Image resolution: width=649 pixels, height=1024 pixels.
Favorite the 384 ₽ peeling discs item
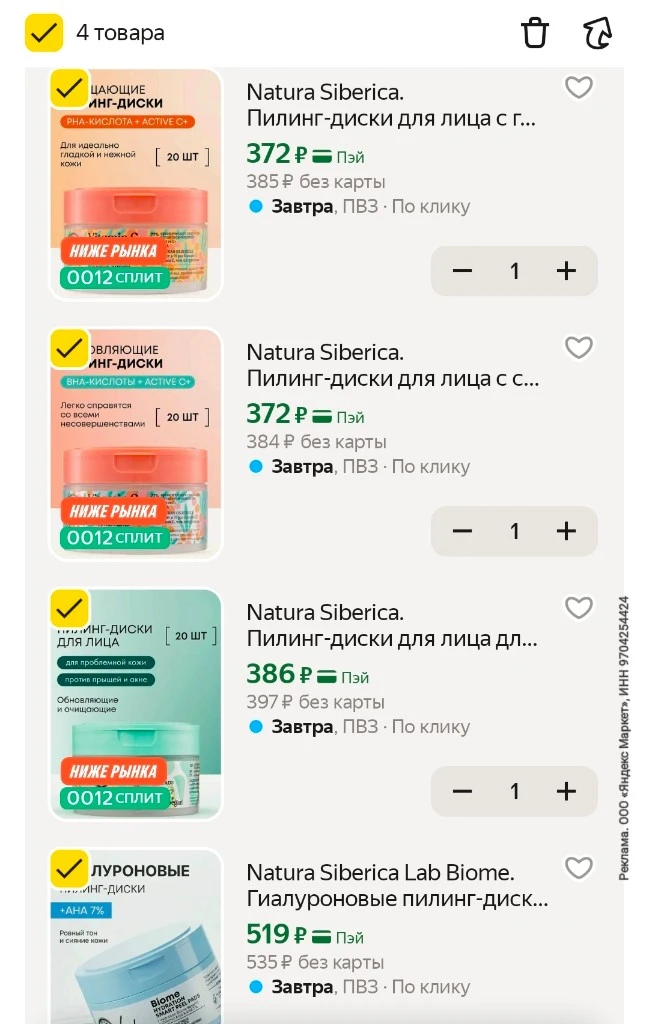[x=578, y=347]
